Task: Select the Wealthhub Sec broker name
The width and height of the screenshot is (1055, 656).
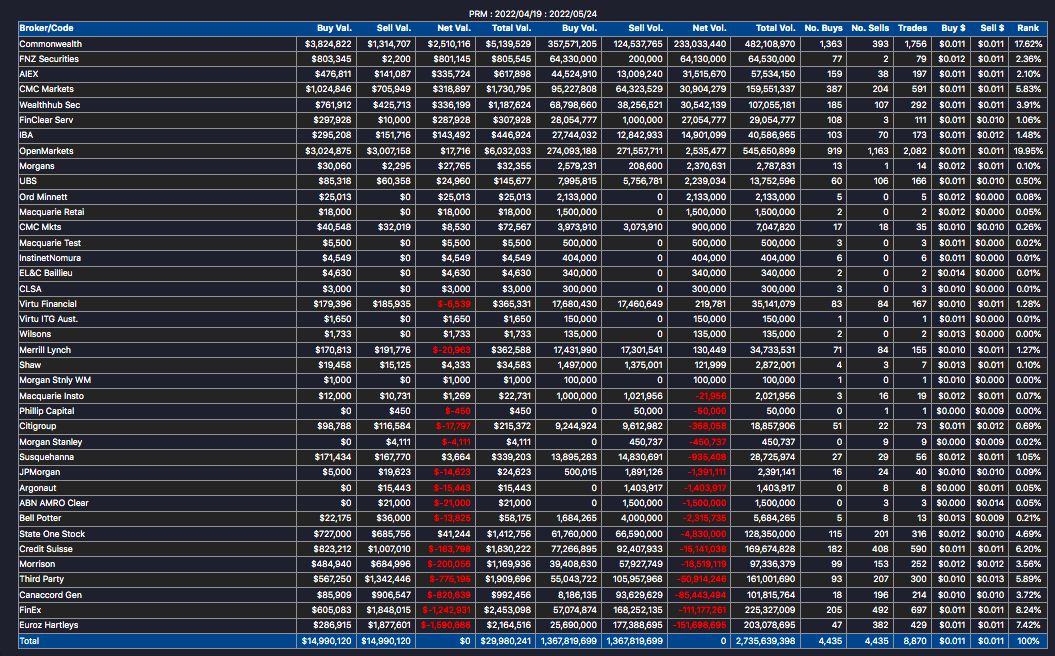Action: [50, 105]
